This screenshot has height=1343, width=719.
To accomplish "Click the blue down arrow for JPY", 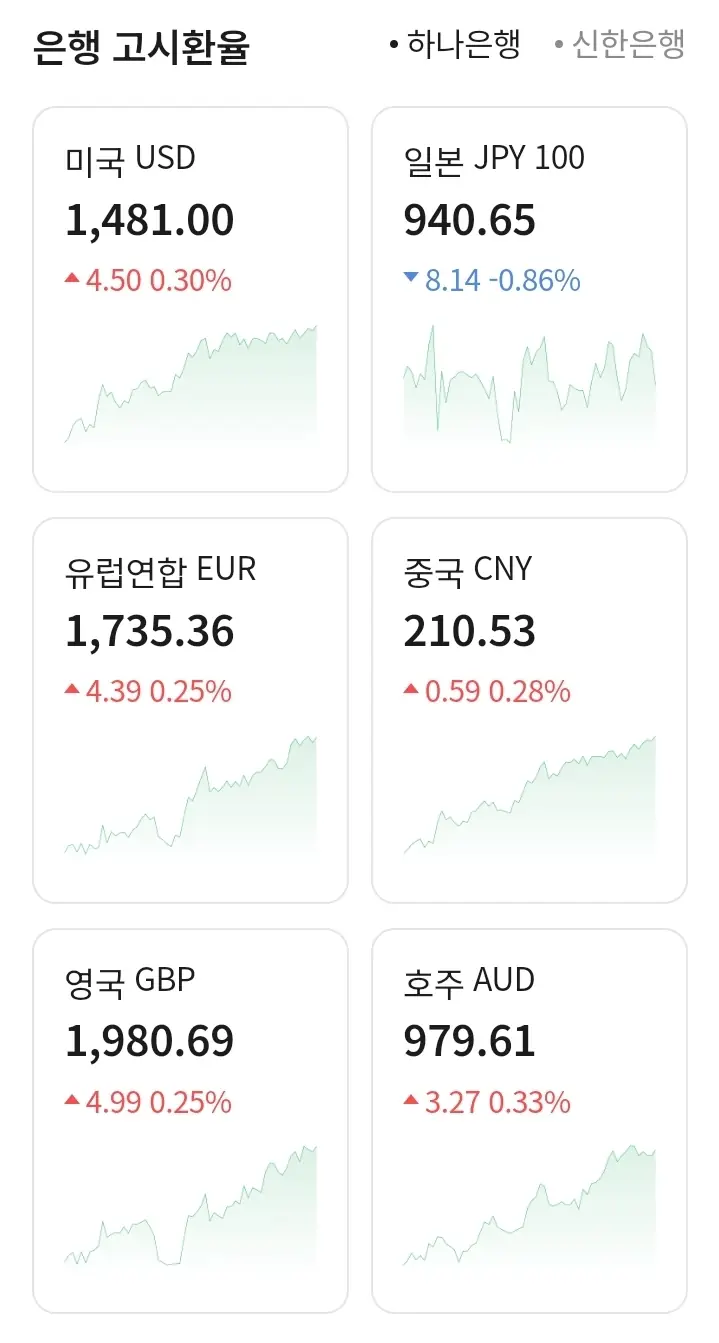I will [x=410, y=279].
